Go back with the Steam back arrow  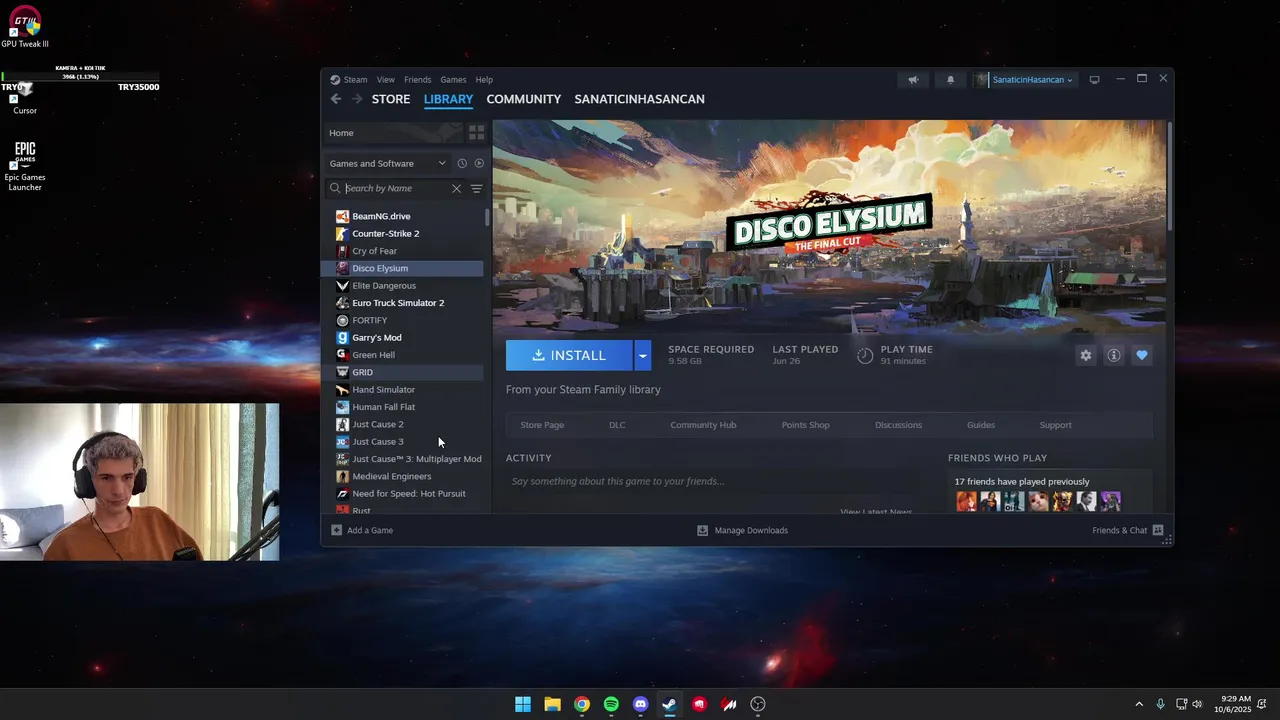point(336,99)
